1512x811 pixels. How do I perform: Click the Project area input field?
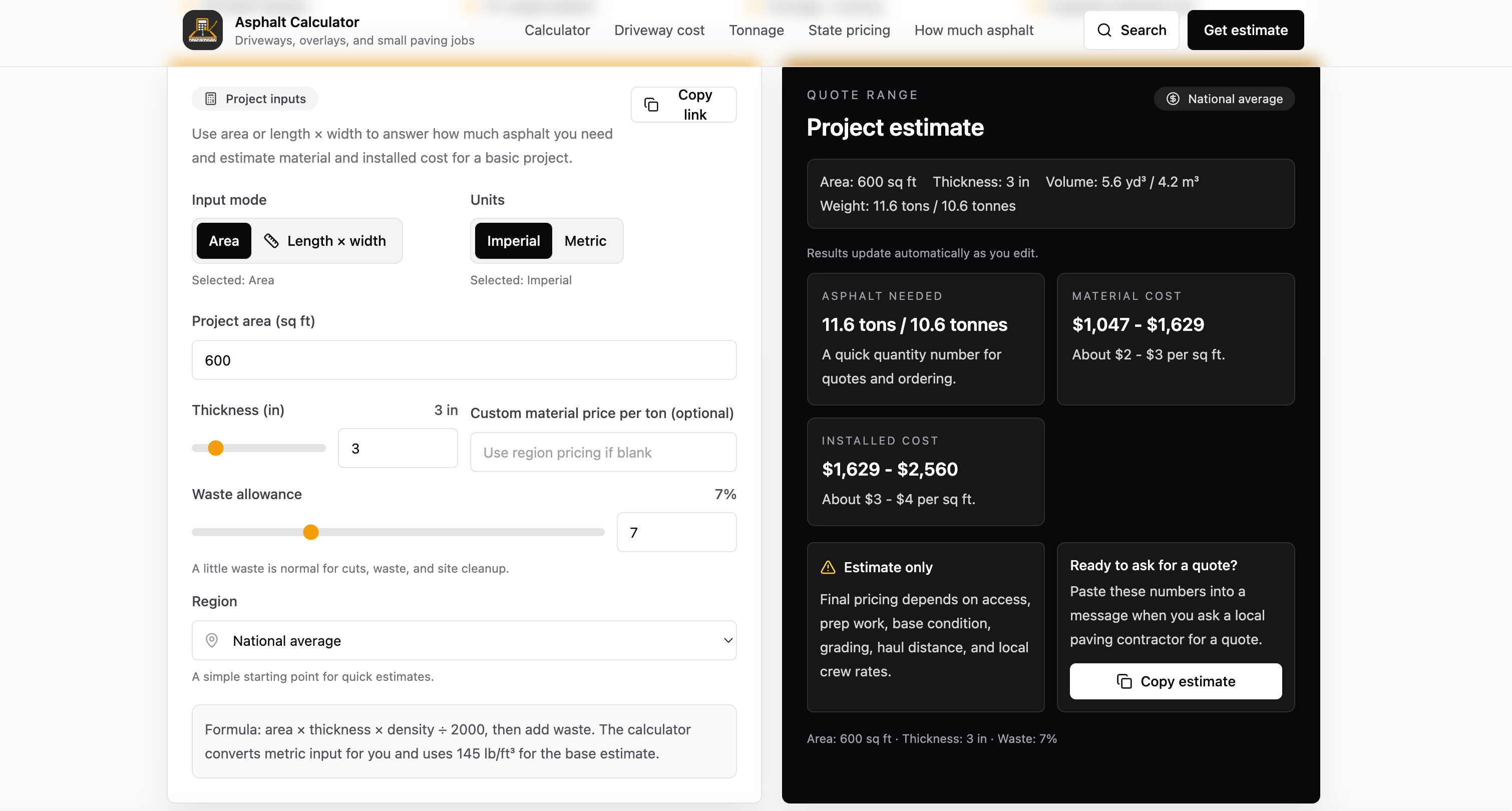pyautogui.click(x=464, y=360)
